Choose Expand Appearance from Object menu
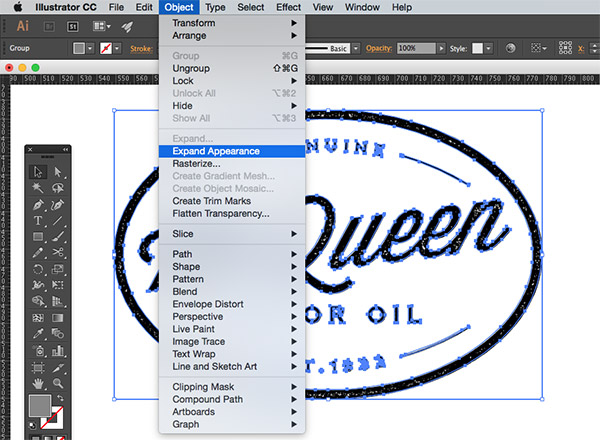600x440 pixels. (232, 151)
